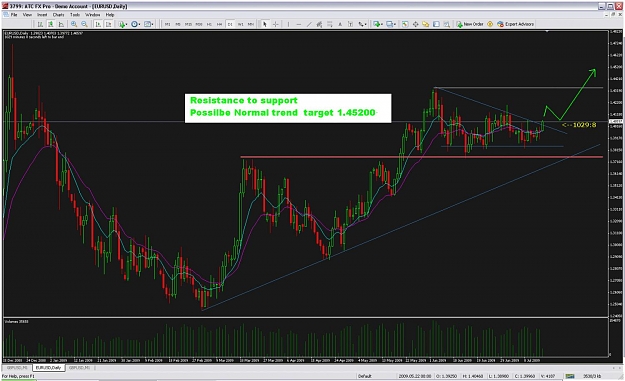
Task: Draw a trendline
Action: point(309,24)
